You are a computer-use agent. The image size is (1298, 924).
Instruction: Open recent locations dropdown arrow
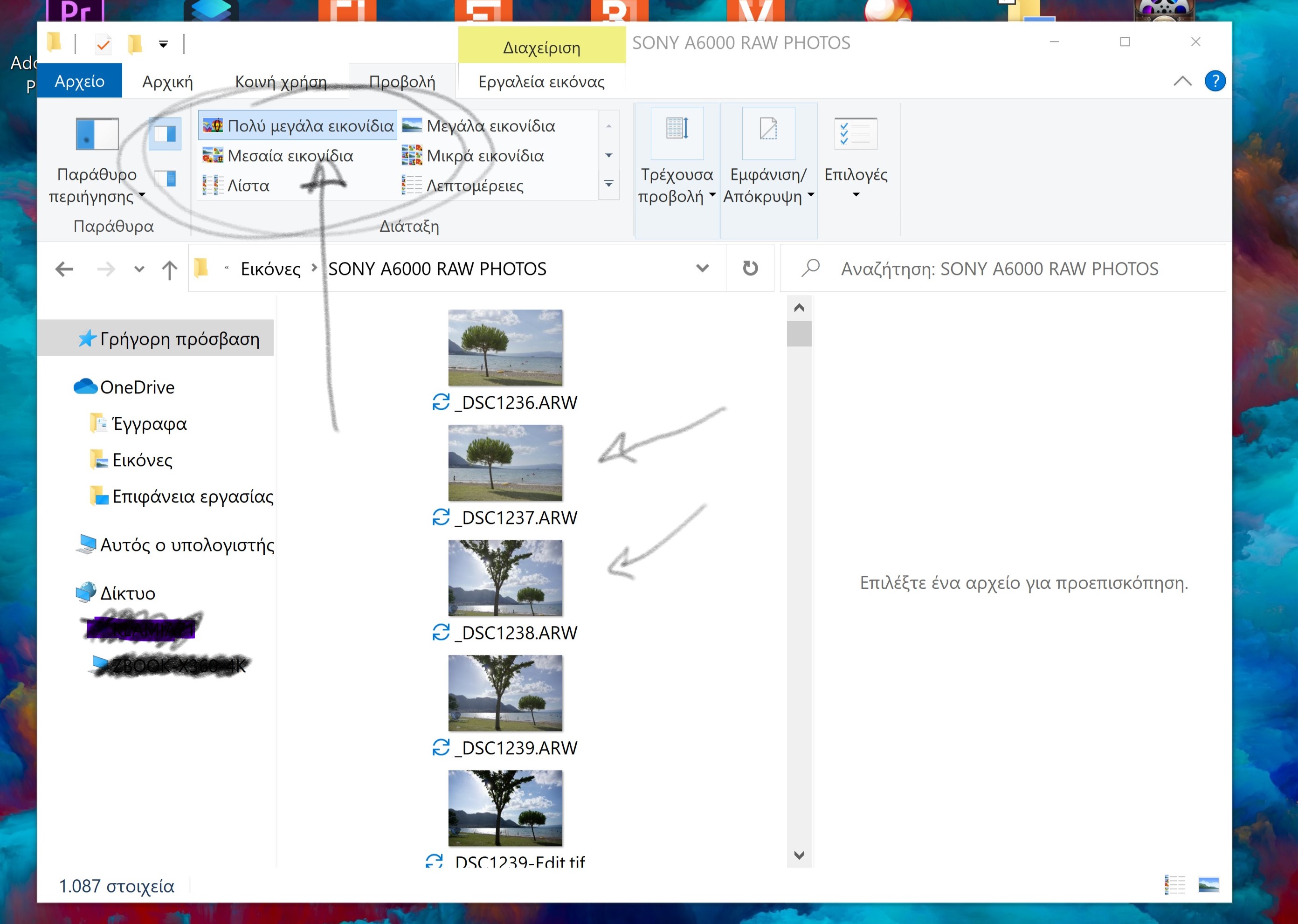tap(139, 269)
